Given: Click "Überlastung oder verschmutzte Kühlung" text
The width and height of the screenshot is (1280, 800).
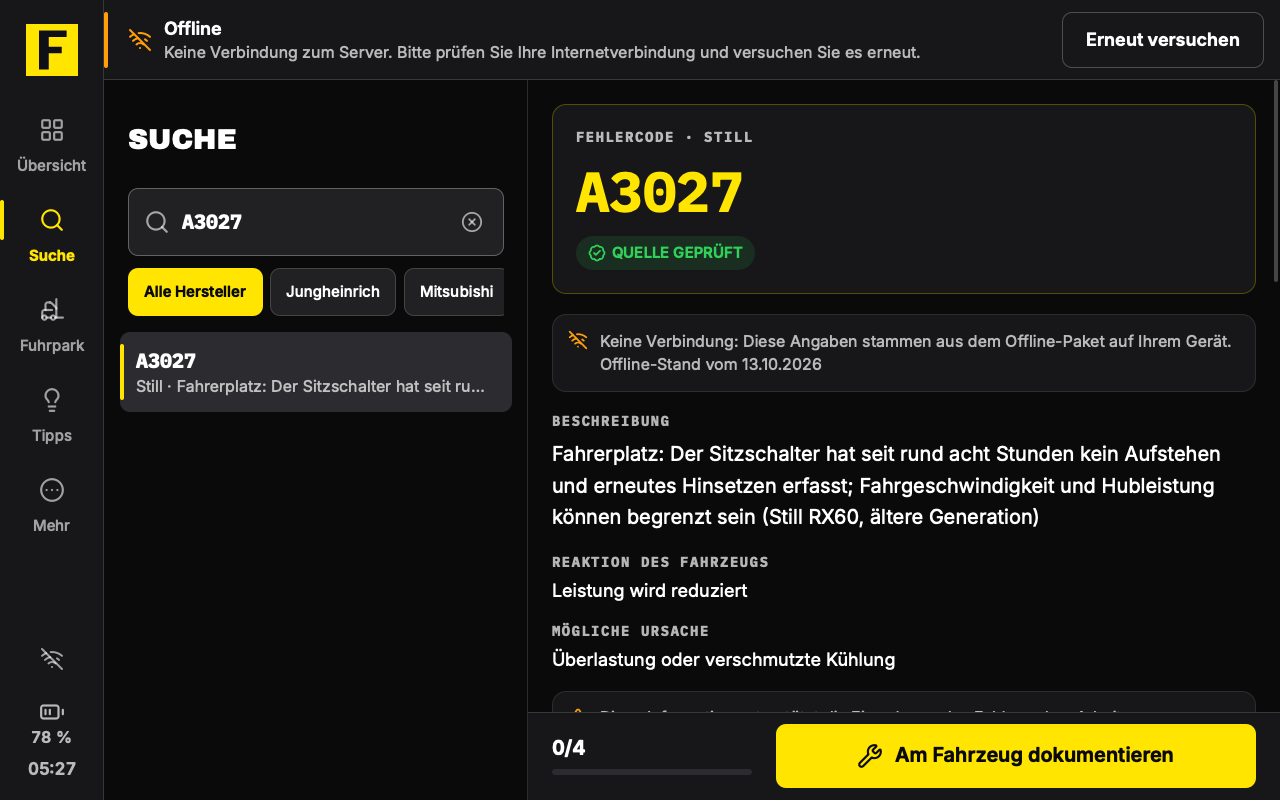Looking at the screenshot, I should click(724, 660).
